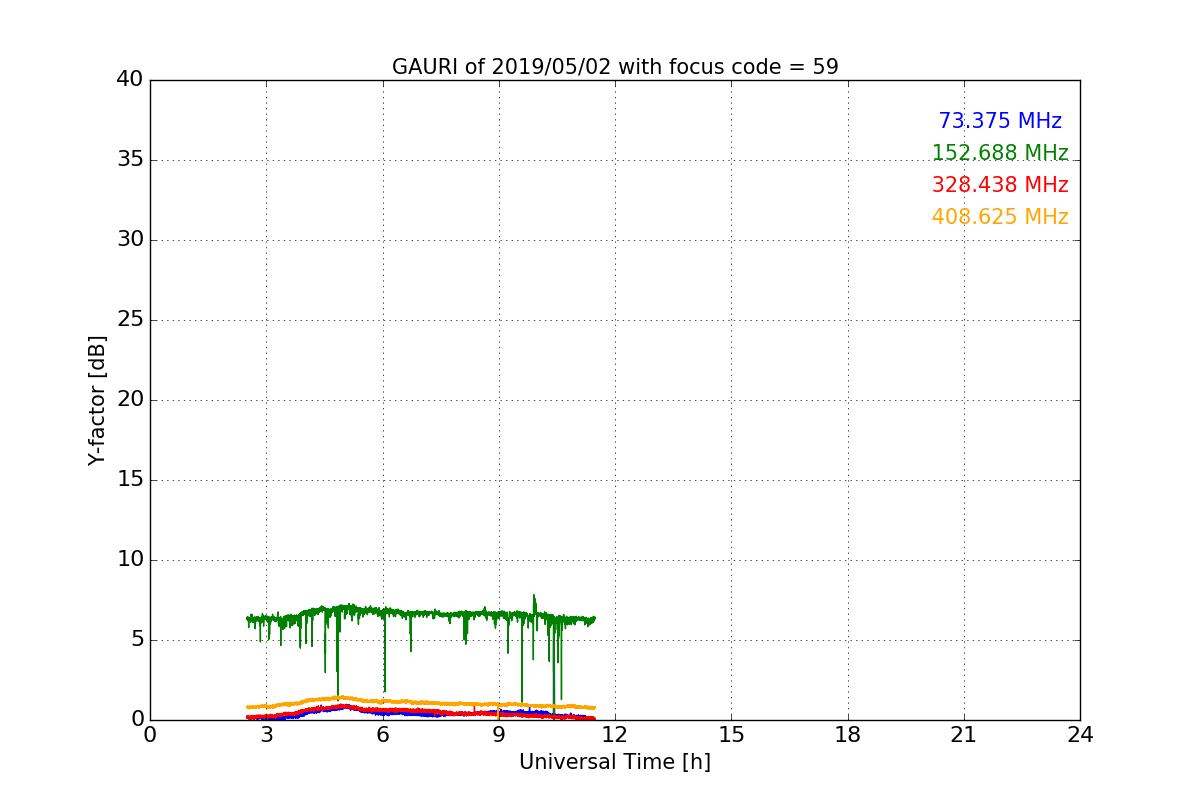Click the y-axis tick label '15'
1200x800 pixels.
[130, 480]
